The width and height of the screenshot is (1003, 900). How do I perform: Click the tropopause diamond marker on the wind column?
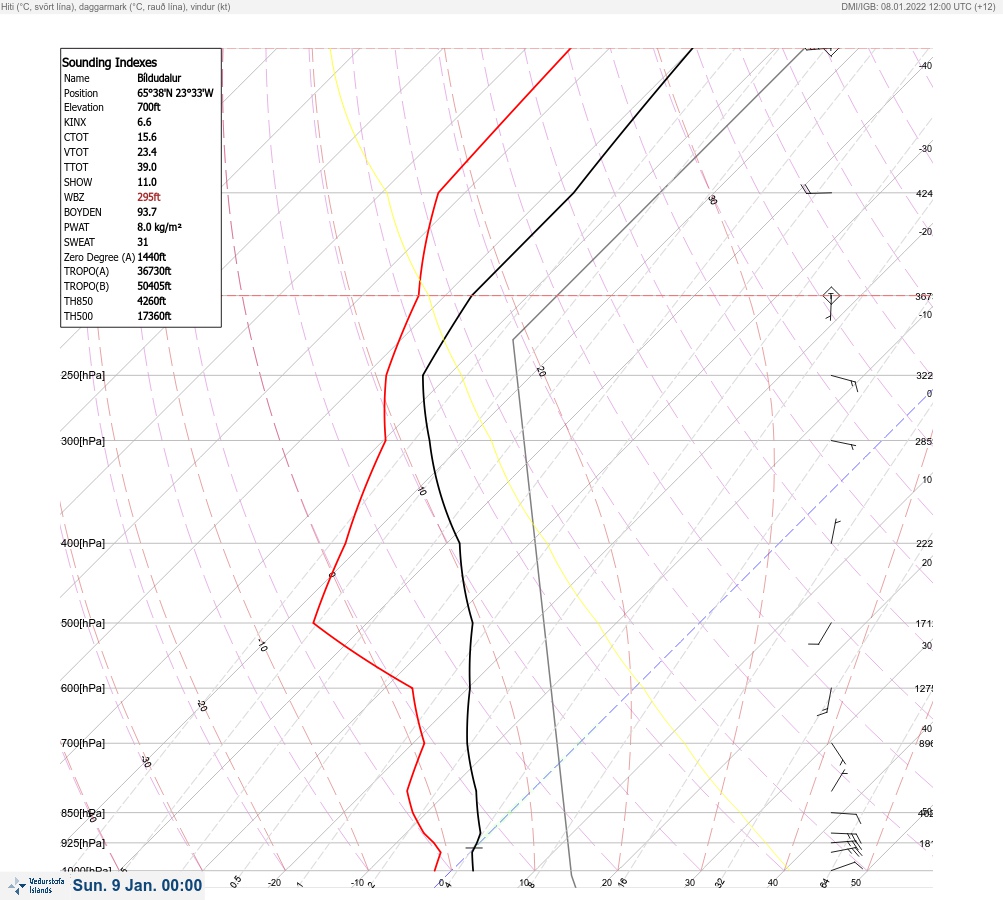pos(831,296)
